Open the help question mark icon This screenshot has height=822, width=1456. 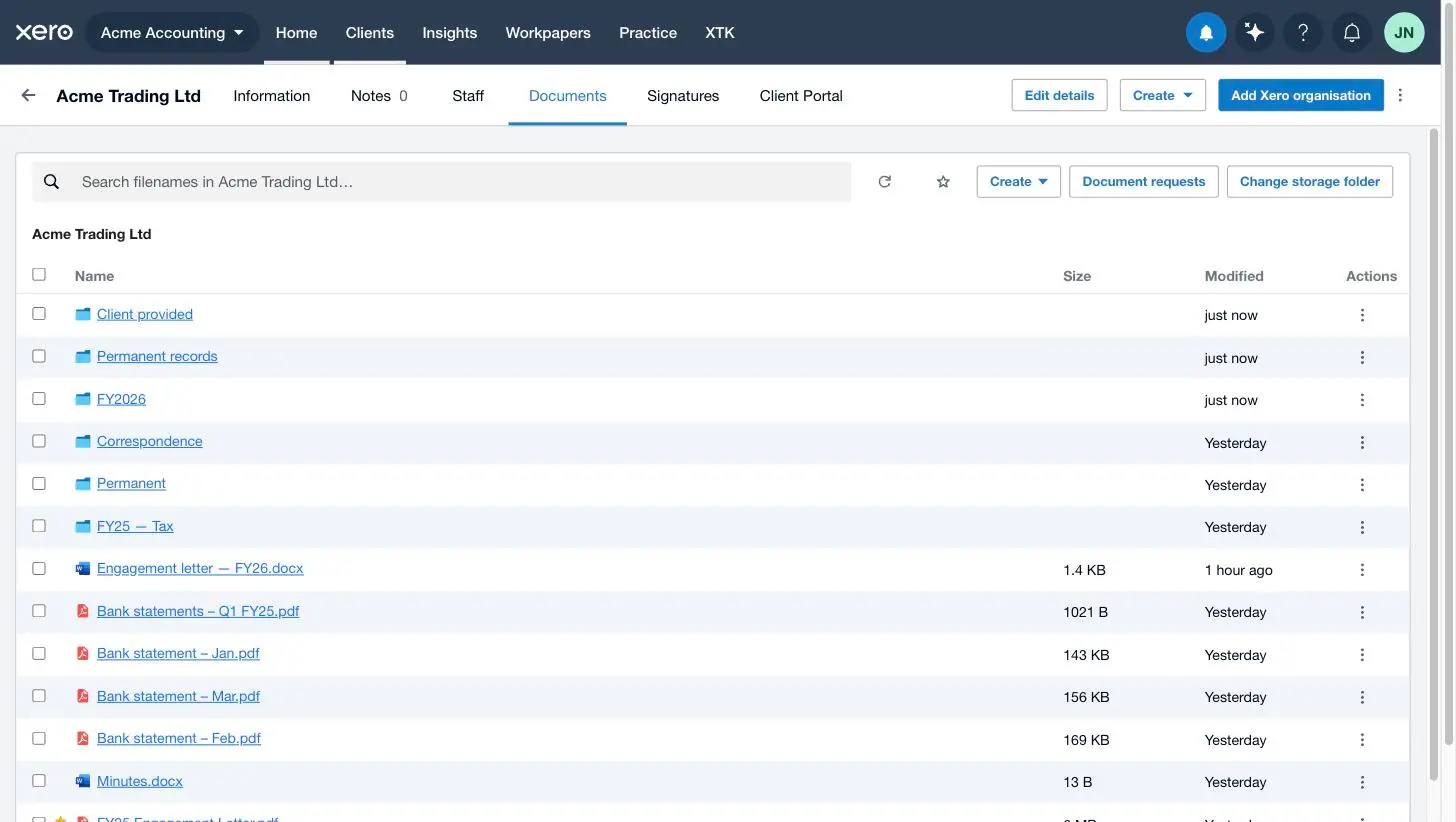point(1303,33)
